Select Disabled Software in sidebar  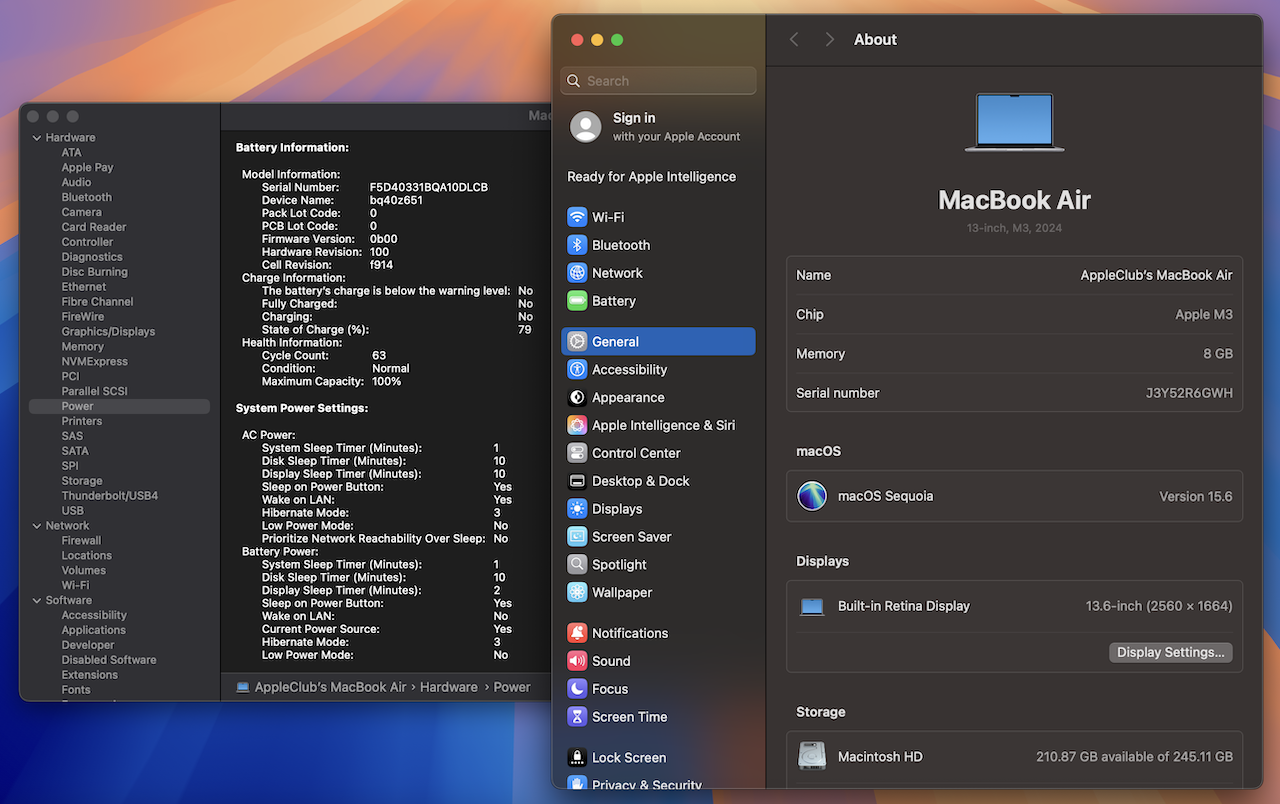[x=109, y=660]
